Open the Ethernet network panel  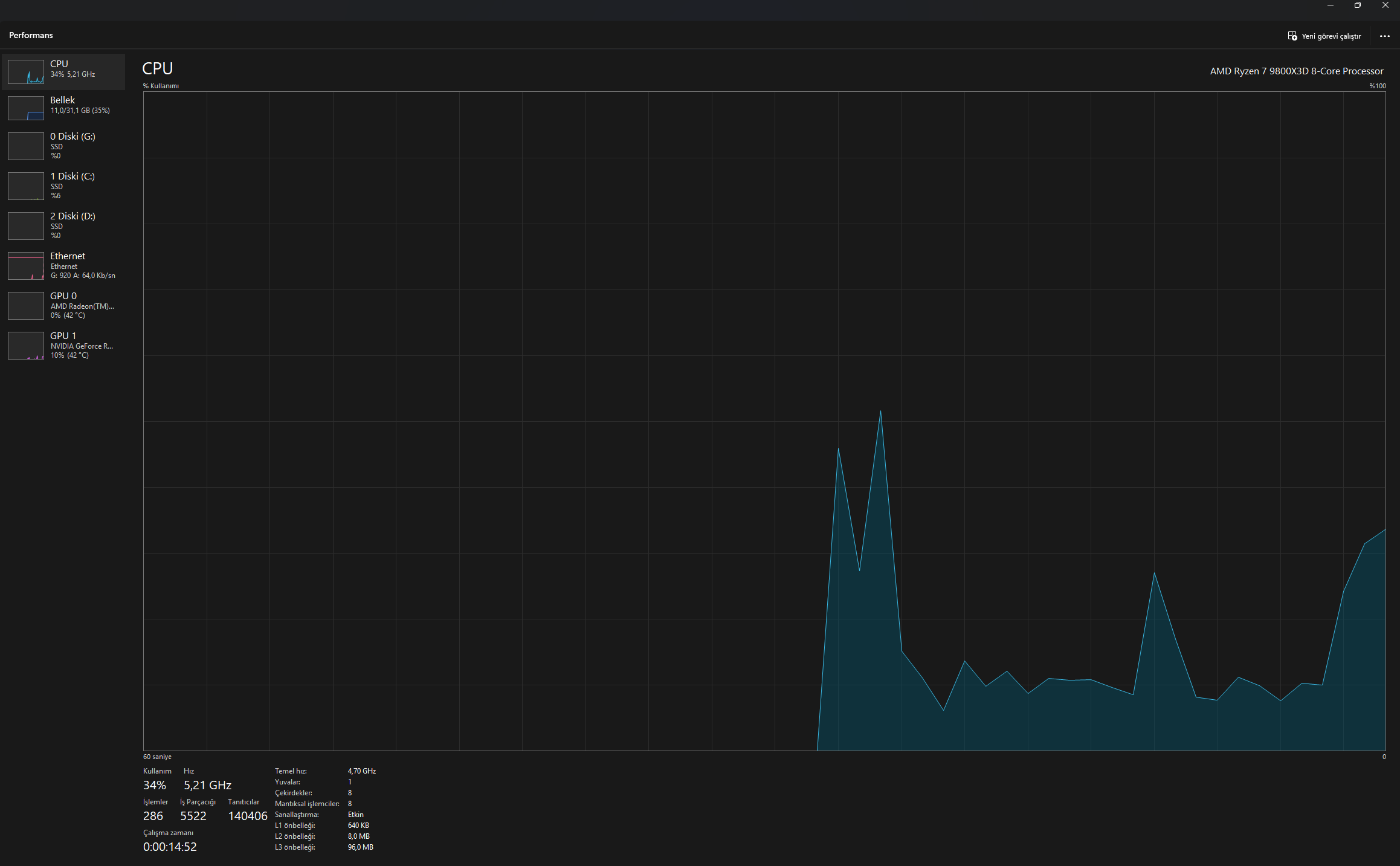tap(63, 265)
